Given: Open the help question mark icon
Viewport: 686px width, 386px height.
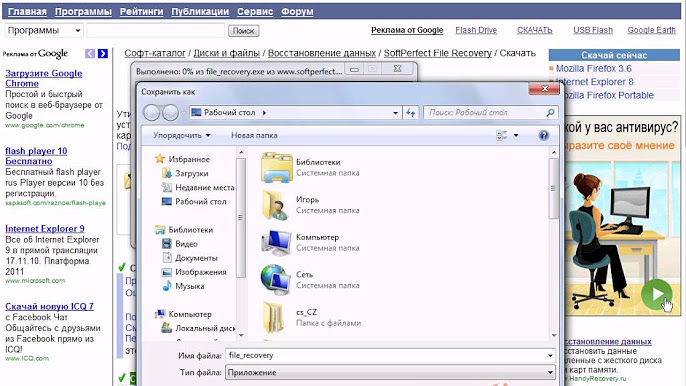Looking at the screenshot, I should click(543, 135).
